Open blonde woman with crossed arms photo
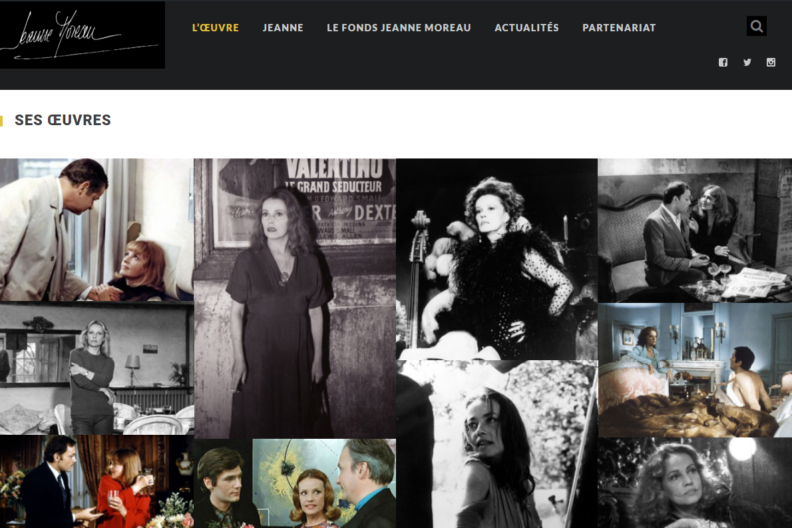 tap(96, 368)
